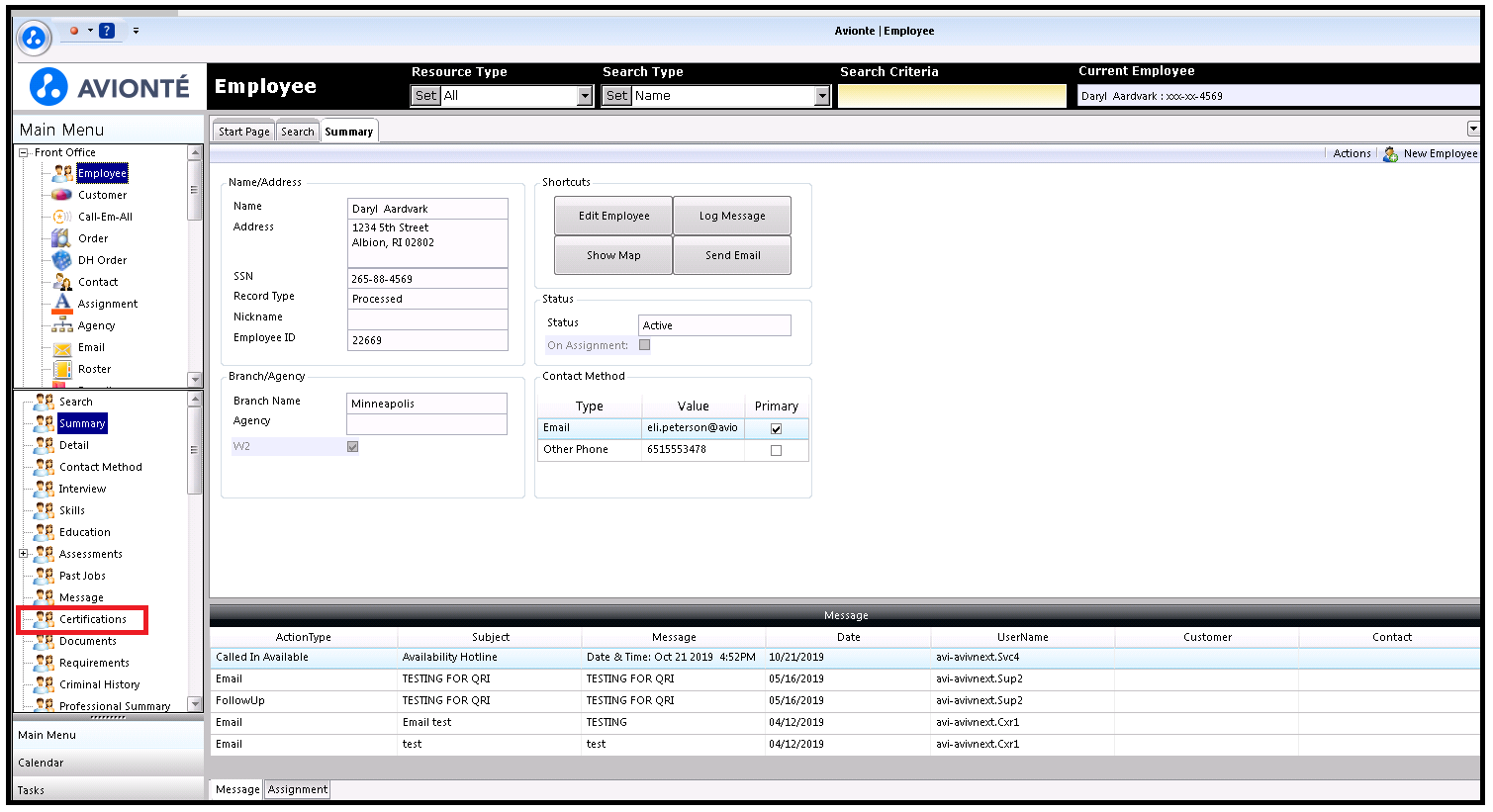Open Certifications in the employee submenu
Screen dimensions: 1493x812
pos(93,619)
